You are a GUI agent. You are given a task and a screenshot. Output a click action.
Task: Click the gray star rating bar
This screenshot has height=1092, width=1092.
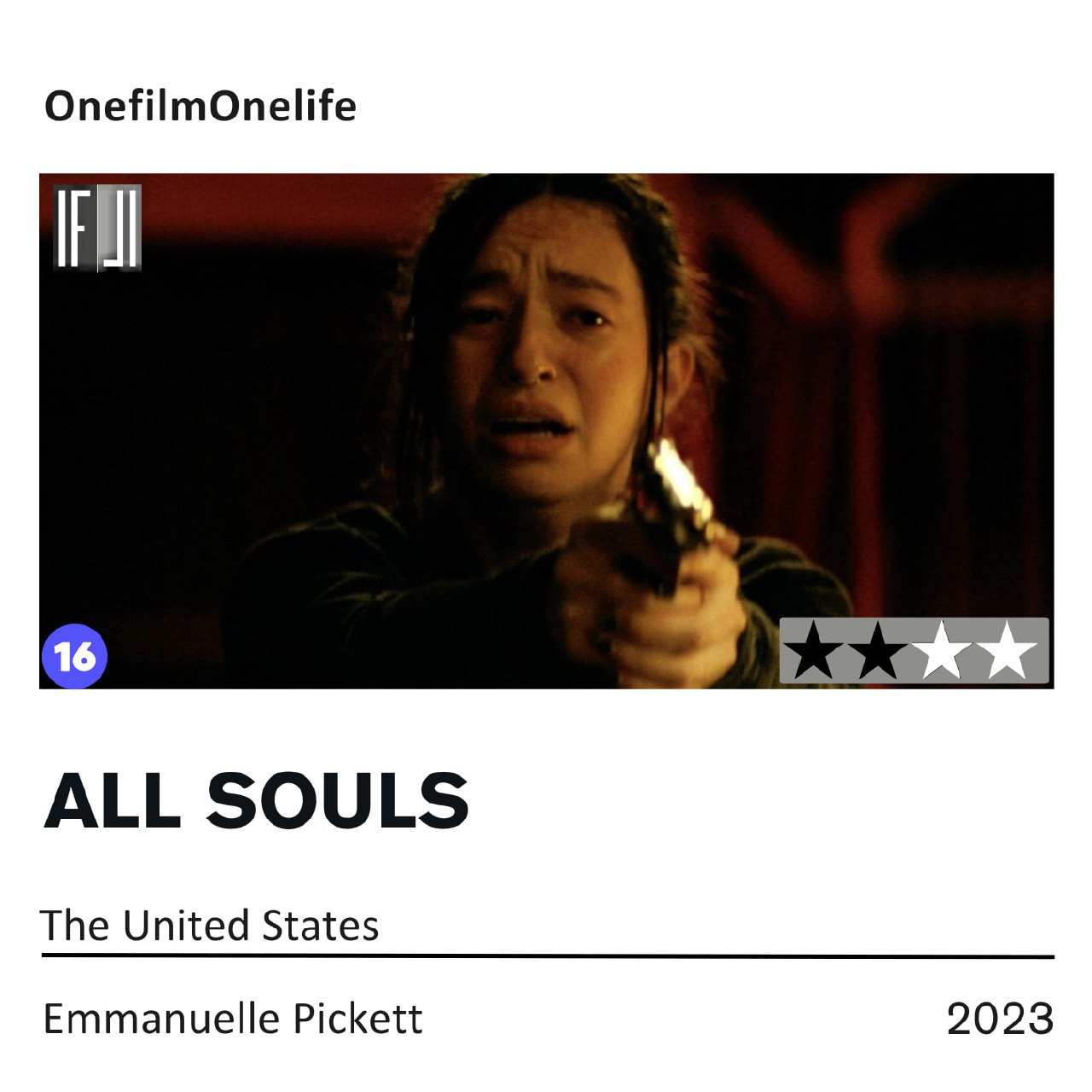point(914,651)
